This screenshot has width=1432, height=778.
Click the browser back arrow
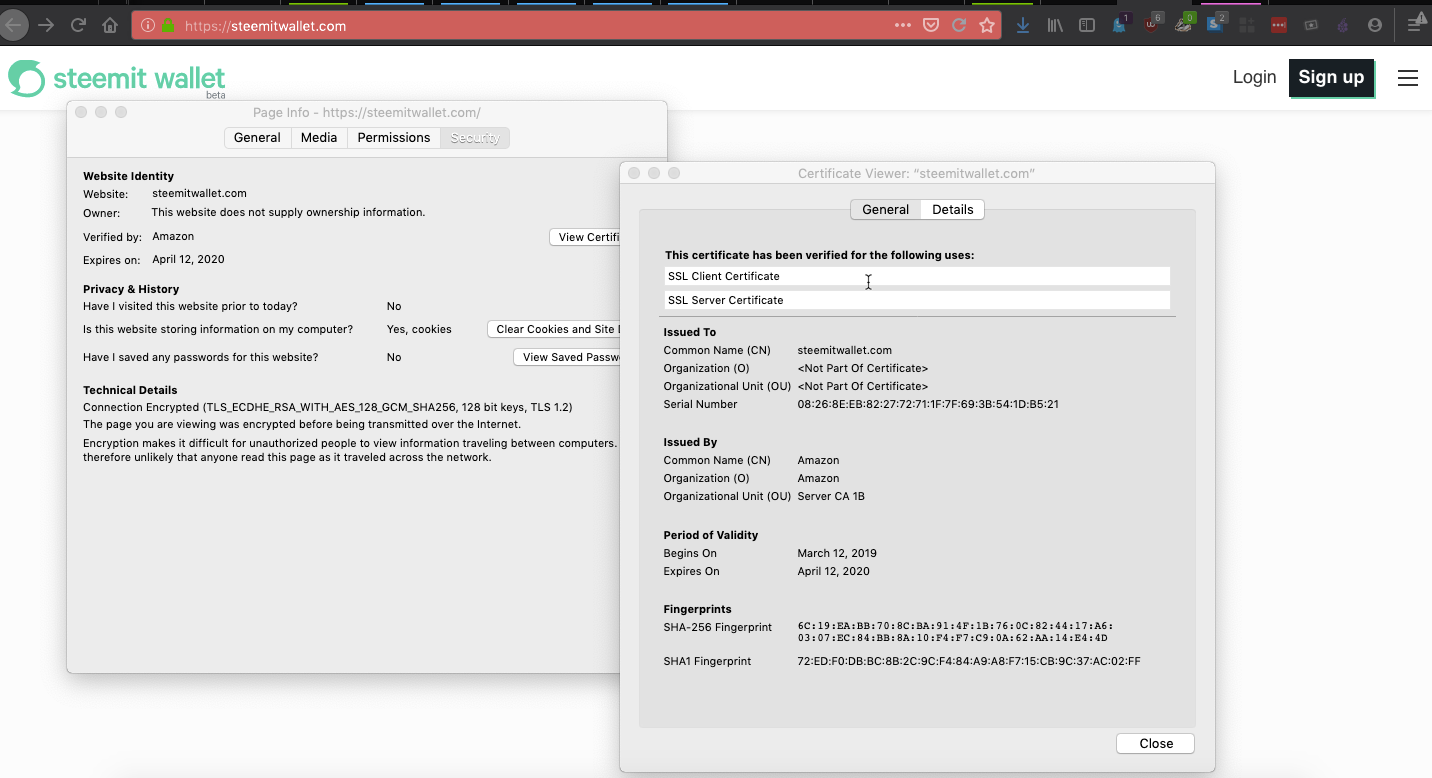tap(12, 25)
